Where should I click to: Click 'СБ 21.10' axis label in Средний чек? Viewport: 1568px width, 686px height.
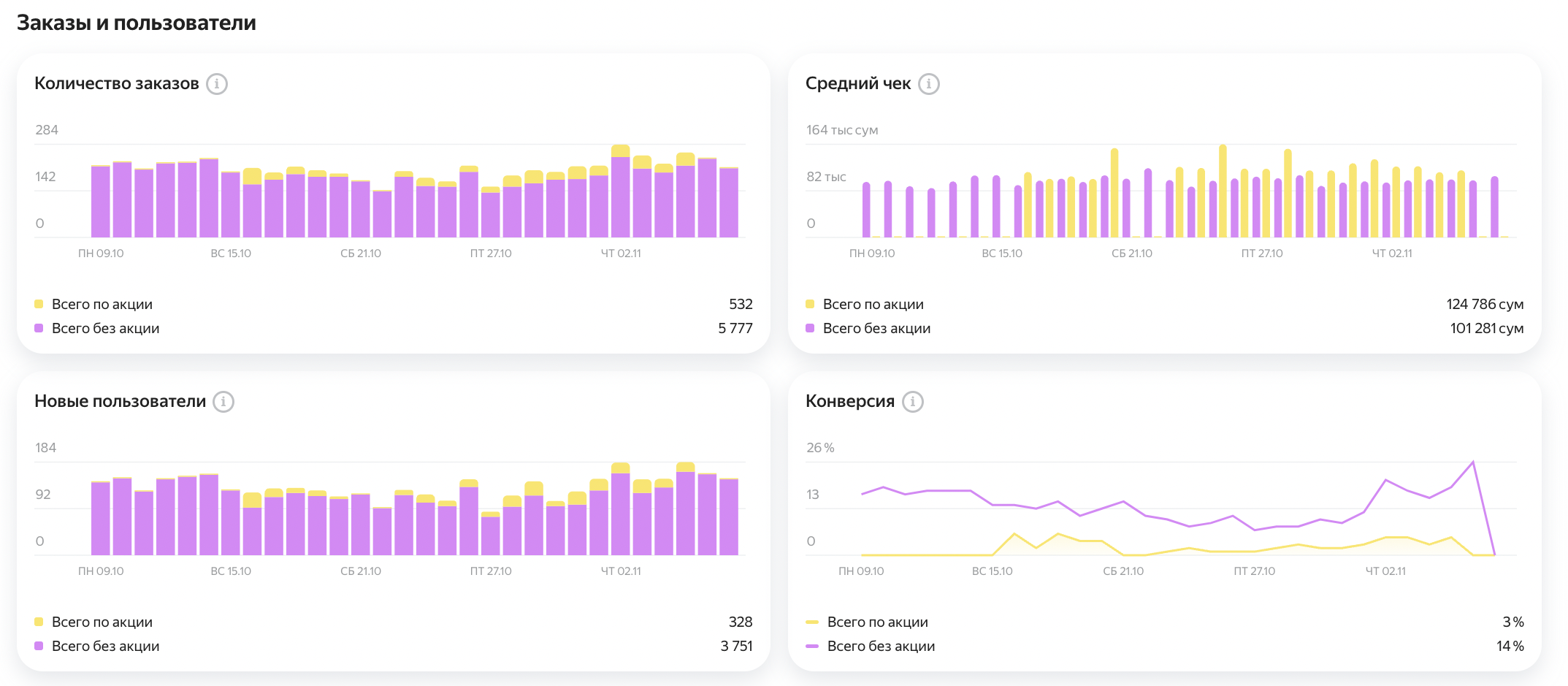coord(1131,254)
